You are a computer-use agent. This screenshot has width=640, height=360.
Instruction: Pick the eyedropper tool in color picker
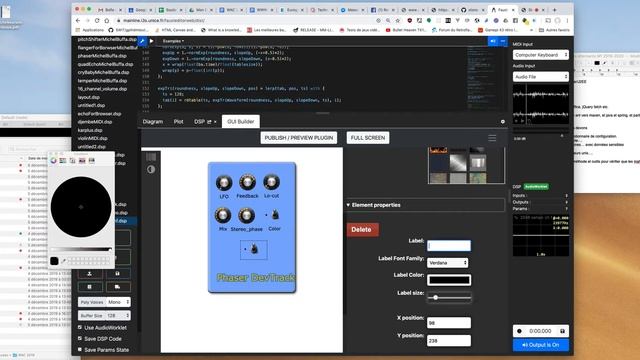pos(63,261)
